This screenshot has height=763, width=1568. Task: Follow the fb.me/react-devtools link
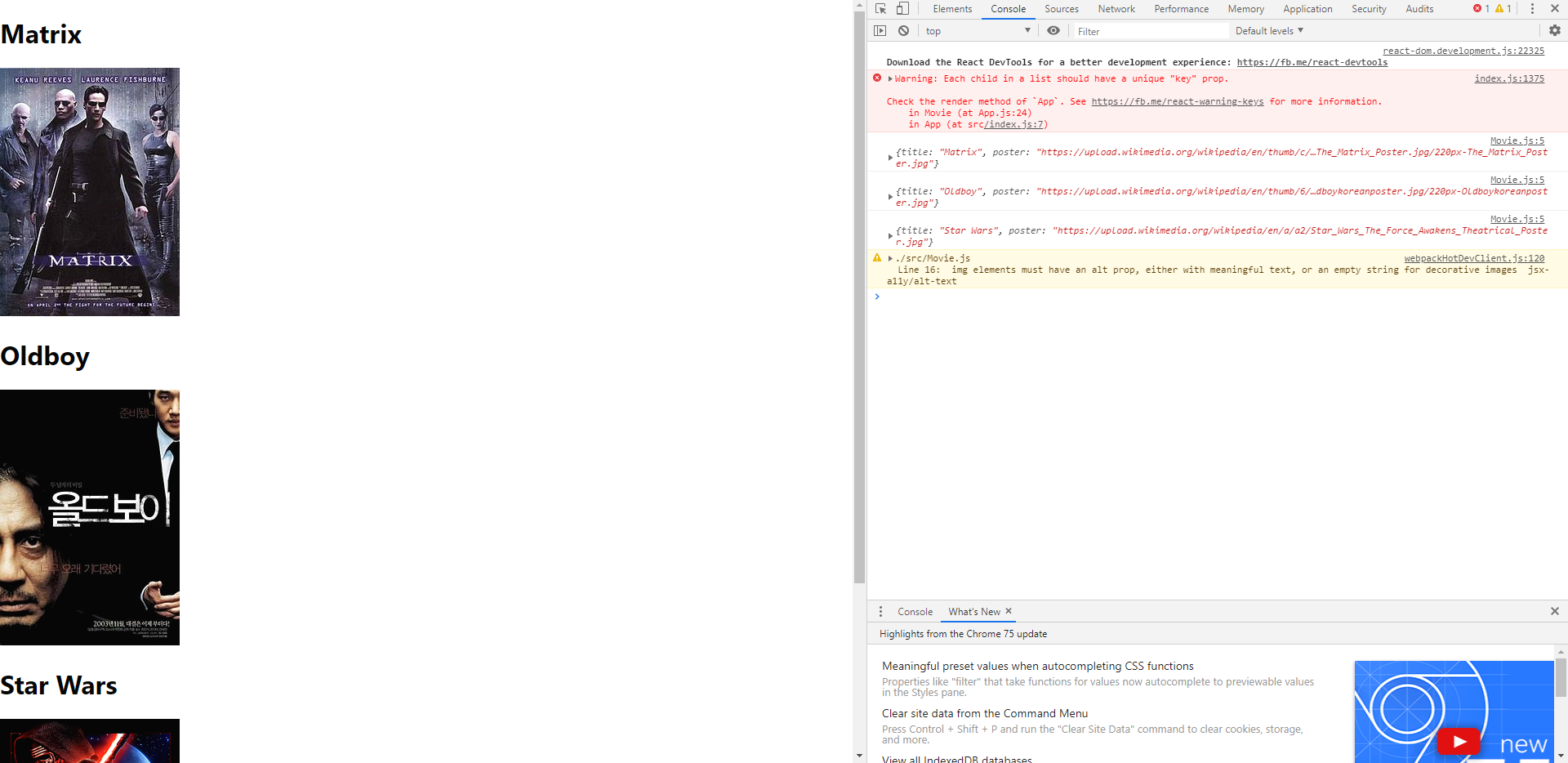[1312, 62]
